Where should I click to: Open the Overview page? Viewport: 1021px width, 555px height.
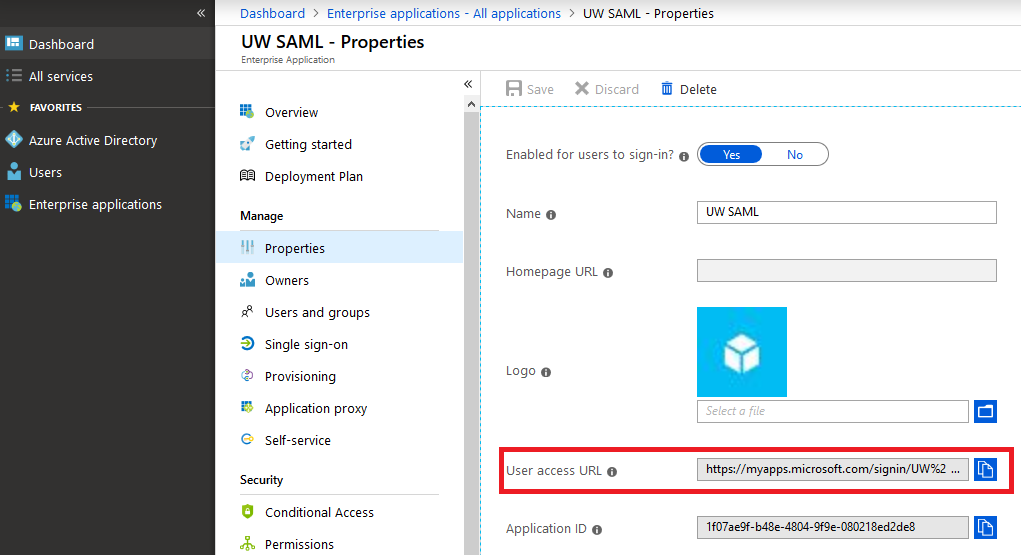click(x=339, y=111)
